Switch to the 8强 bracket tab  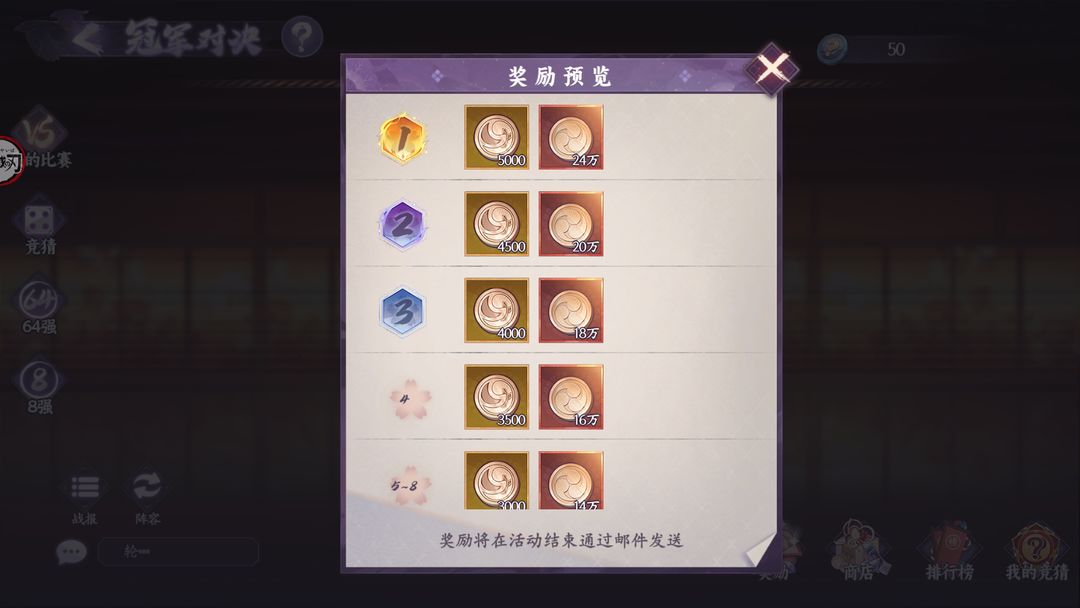point(39,388)
